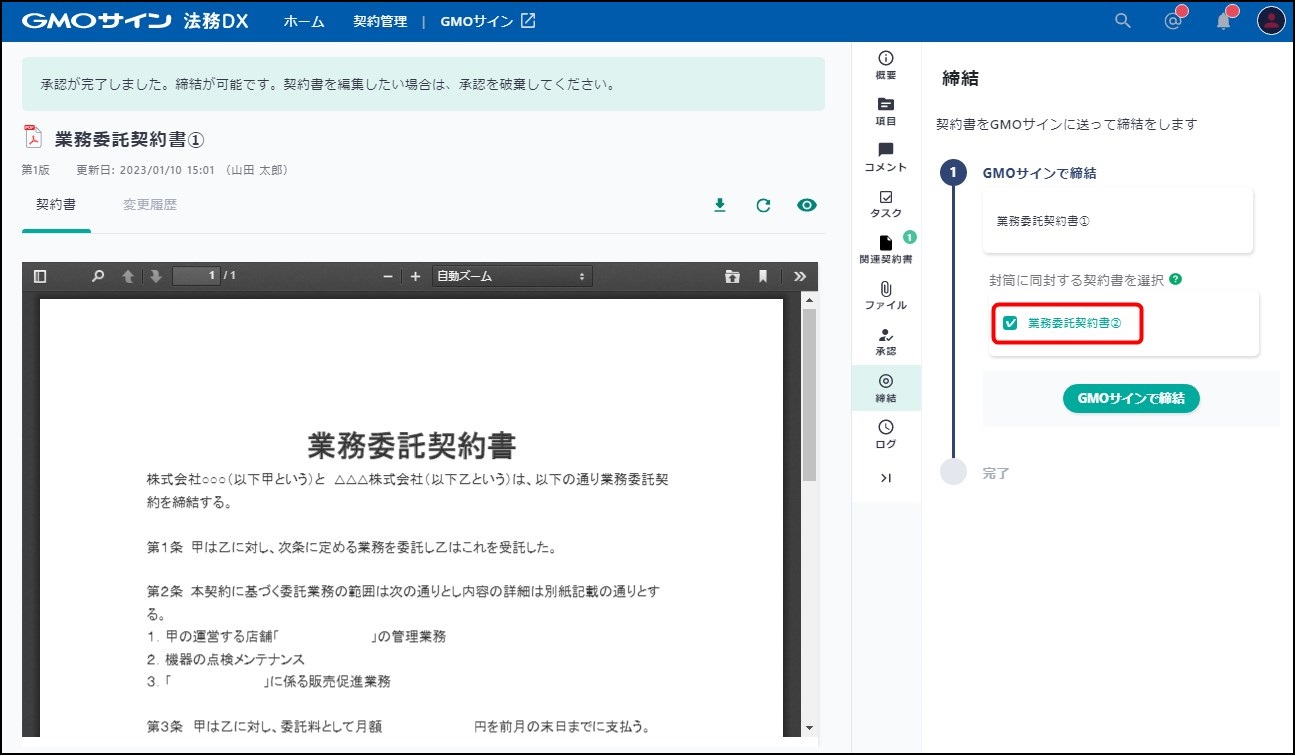The width and height of the screenshot is (1295, 755).
Task: Expand PDF viewer tools double-chevron menu
Action: [799, 276]
